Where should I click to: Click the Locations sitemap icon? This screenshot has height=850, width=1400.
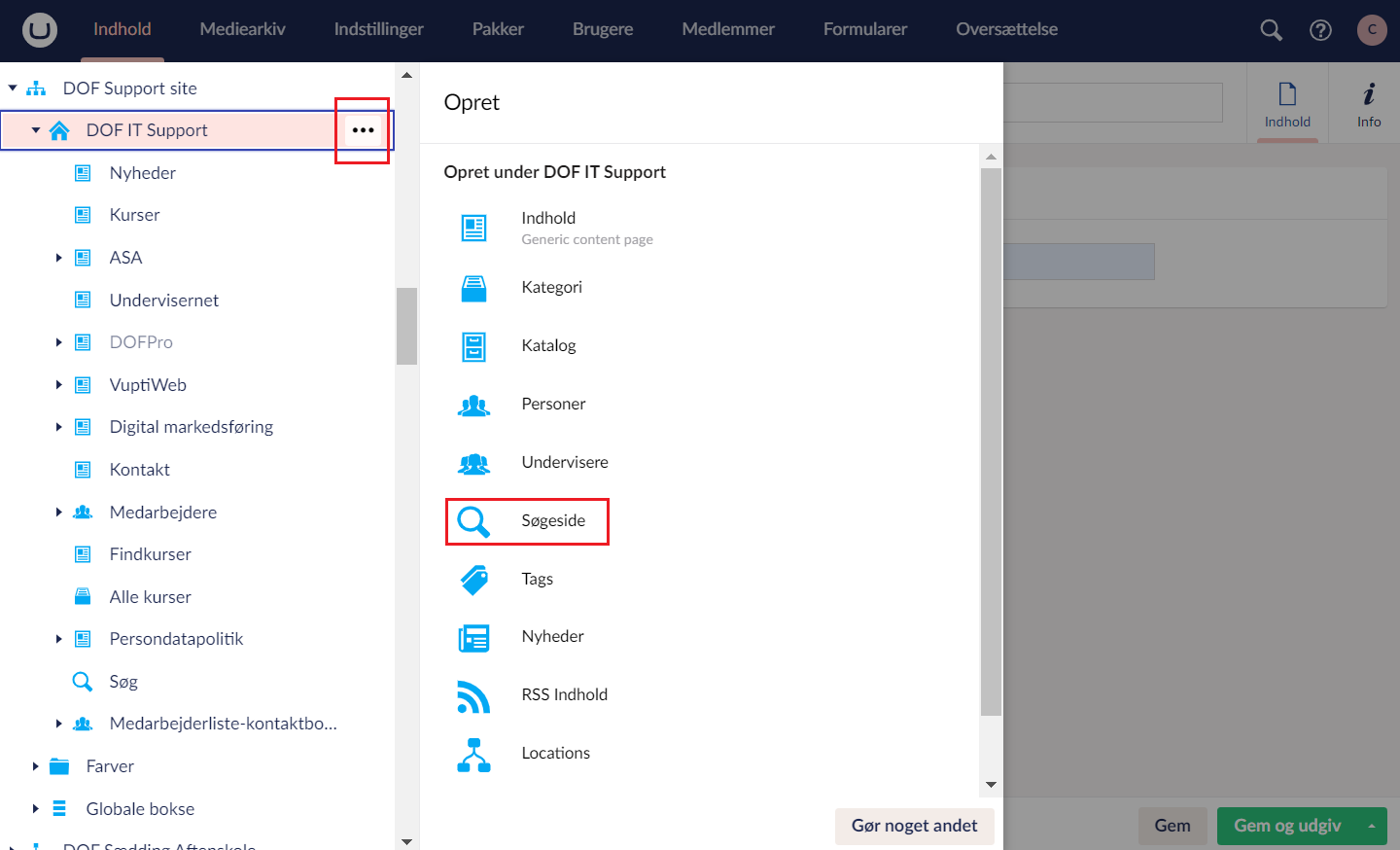(x=473, y=755)
